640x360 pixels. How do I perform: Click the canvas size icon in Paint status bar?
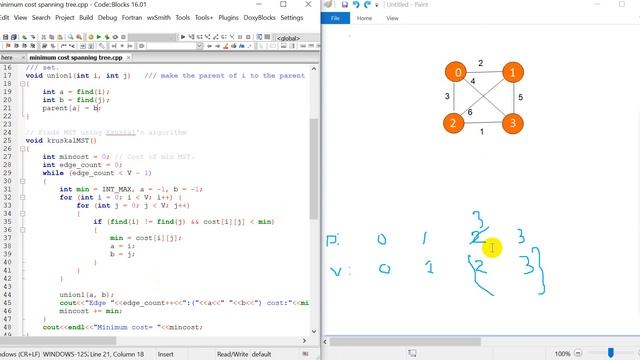click(x=412, y=353)
